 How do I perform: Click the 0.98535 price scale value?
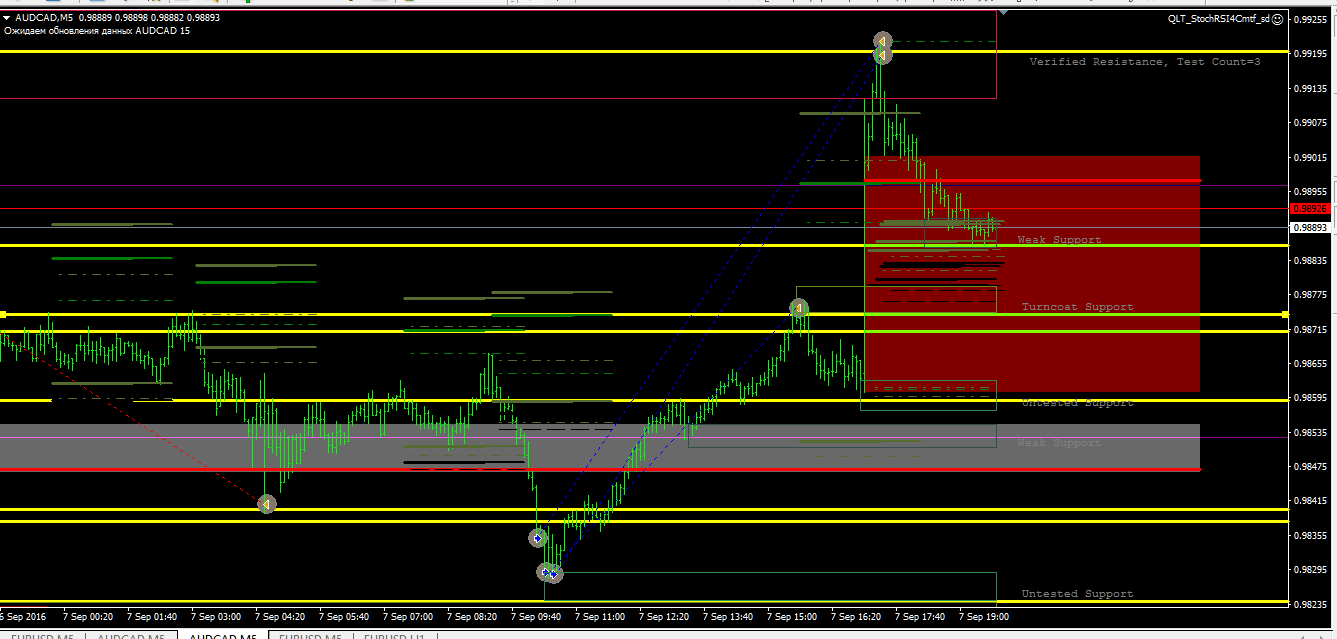tap(1311, 434)
